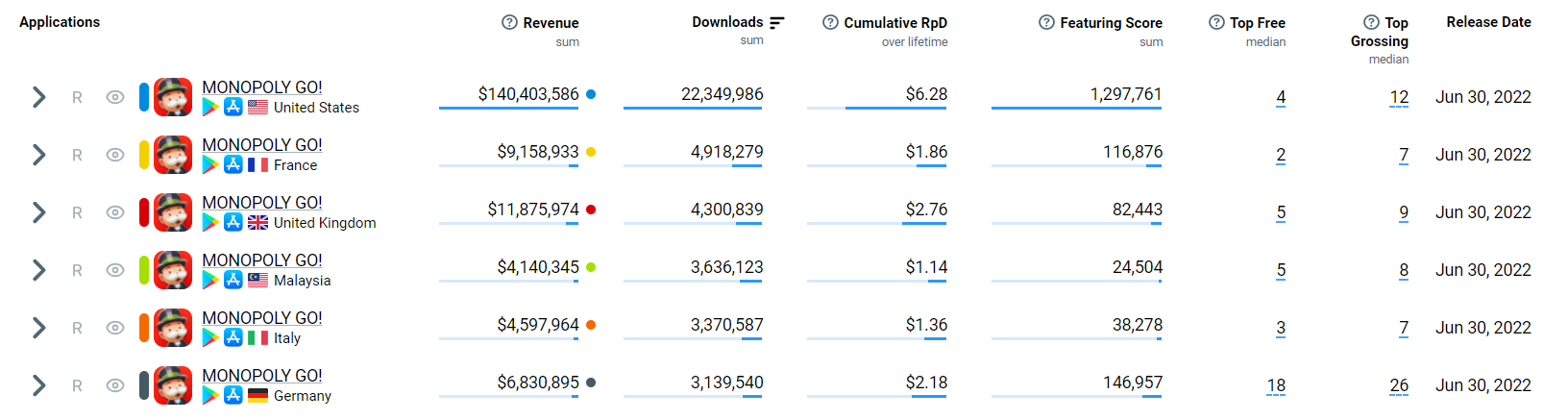Click Google Play icon in Italy row
The image size is (1568, 420).
pos(210,338)
